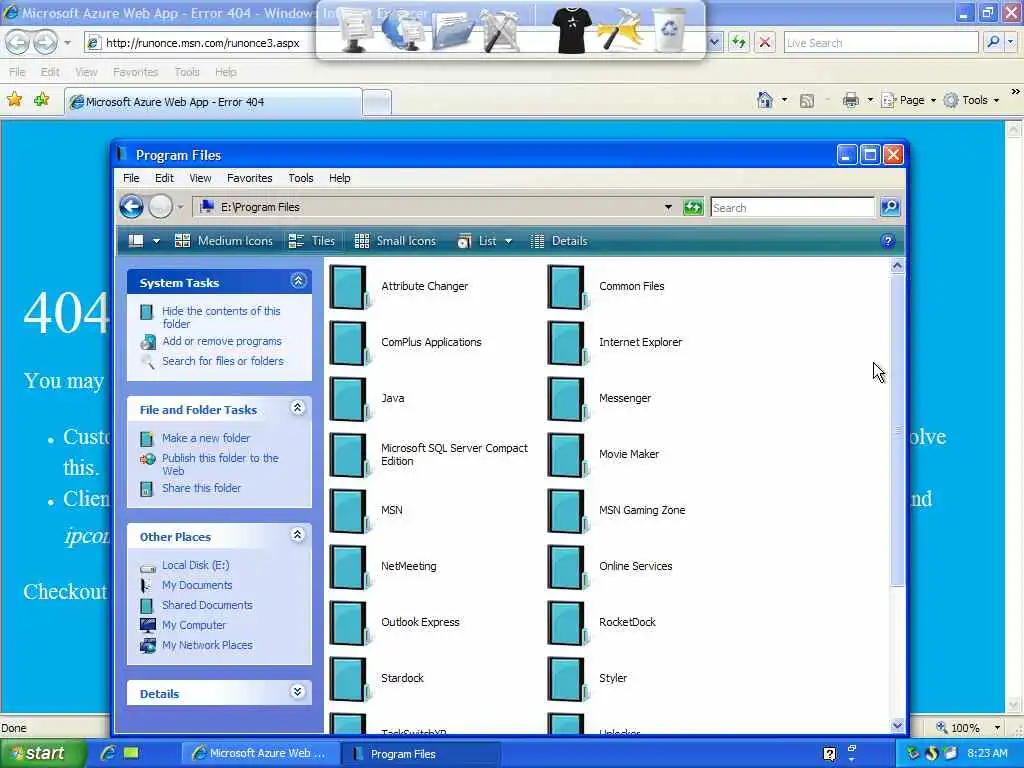Click the blue help question mark icon
The image size is (1024, 768).
[888, 241]
